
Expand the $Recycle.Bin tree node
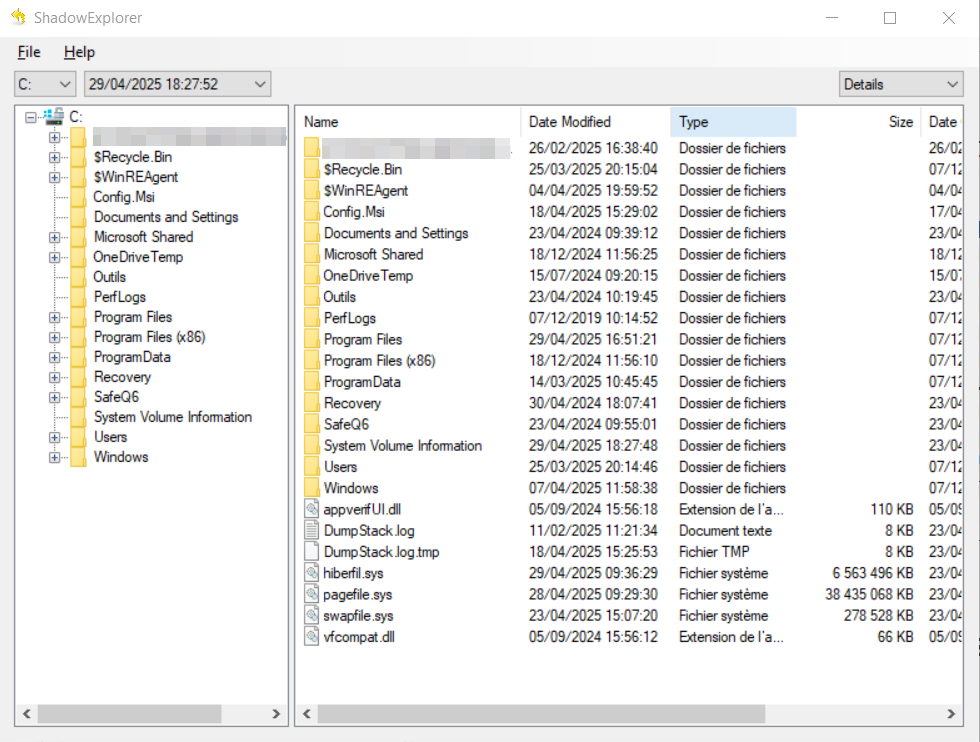(54, 157)
